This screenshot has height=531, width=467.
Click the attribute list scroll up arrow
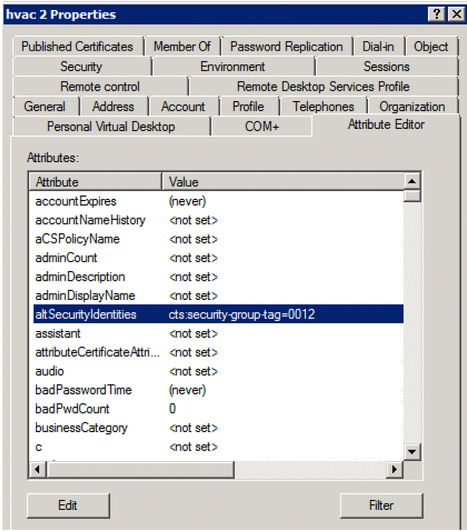tap(412, 182)
